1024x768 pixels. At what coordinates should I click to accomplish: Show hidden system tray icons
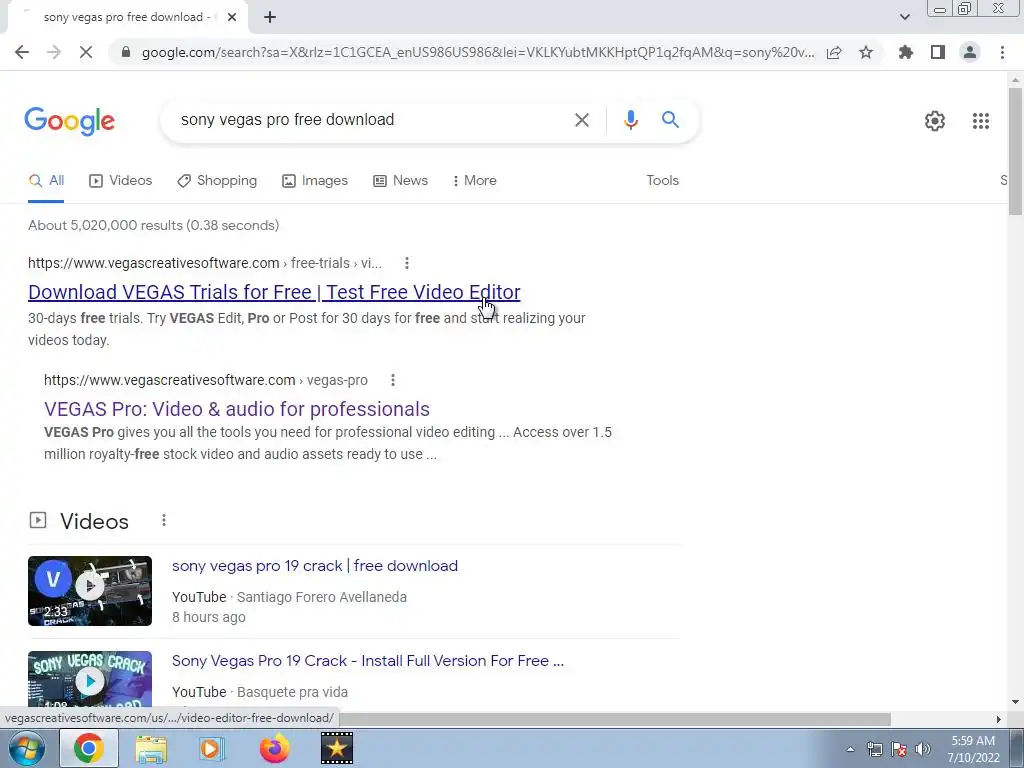[850, 750]
